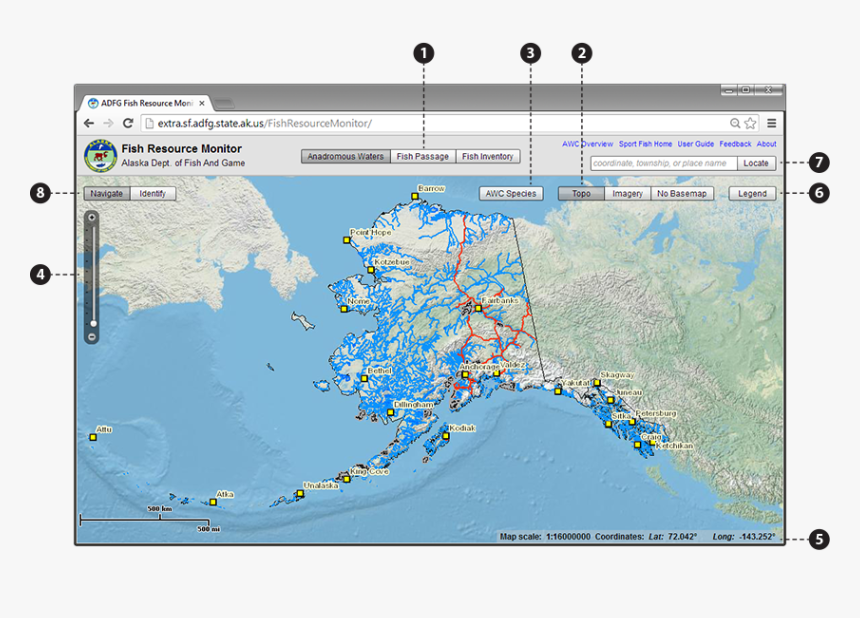The width and height of the screenshot is (860, 618).
Task: Select the No Basemap option
Action: pyautogui.click(x=682, y=194)
